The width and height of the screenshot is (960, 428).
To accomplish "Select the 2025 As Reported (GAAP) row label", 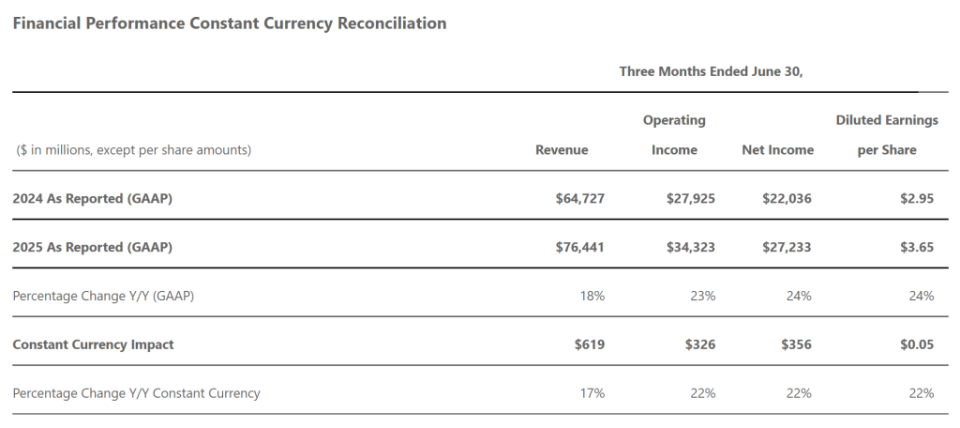I will [92, 248].
